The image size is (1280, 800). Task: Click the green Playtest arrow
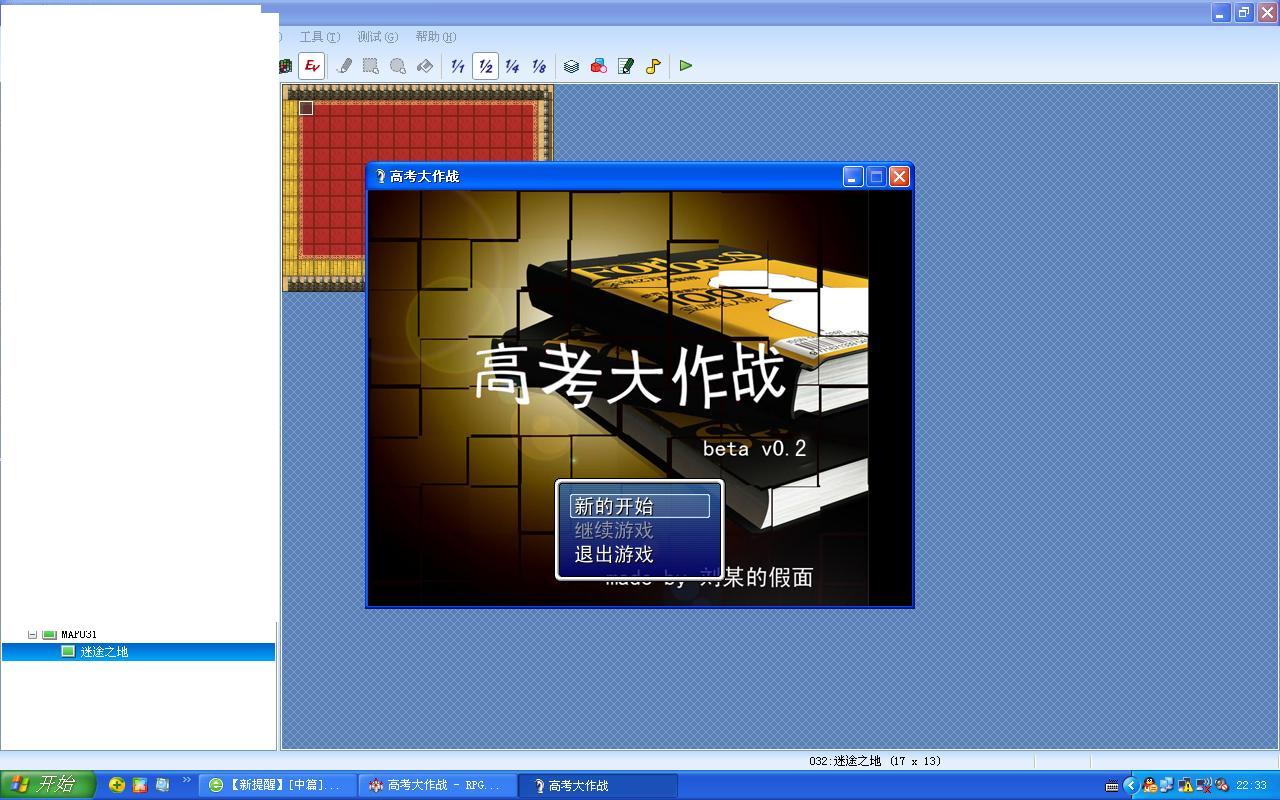tap(686, 66)
